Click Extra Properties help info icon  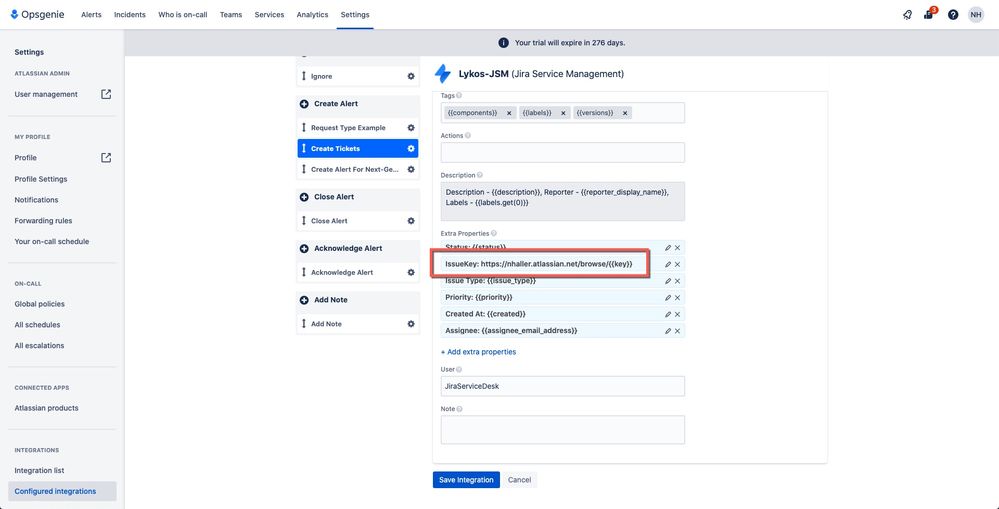(x=494, y=234)
